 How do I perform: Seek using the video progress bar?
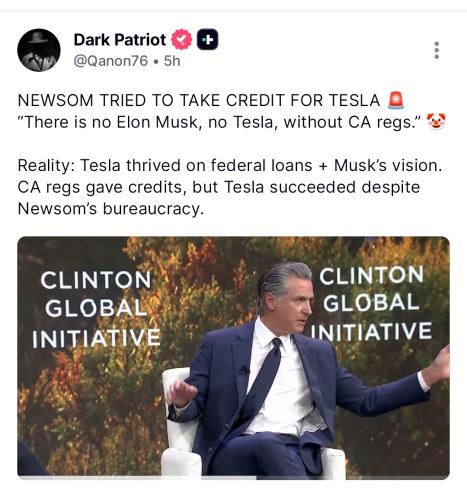(233, 478)
